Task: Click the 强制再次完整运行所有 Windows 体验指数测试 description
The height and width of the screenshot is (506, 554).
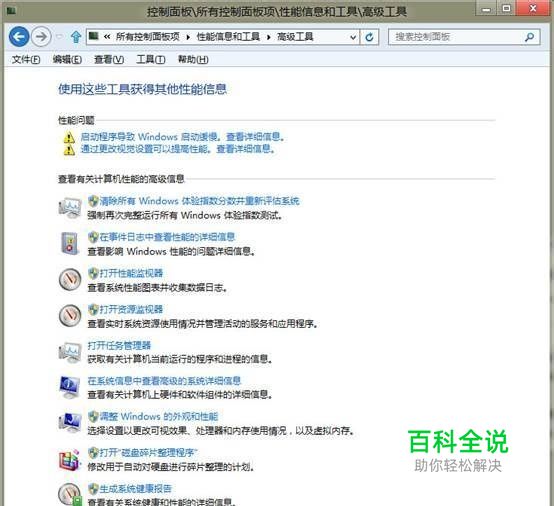Action: [x=185, y=215]
